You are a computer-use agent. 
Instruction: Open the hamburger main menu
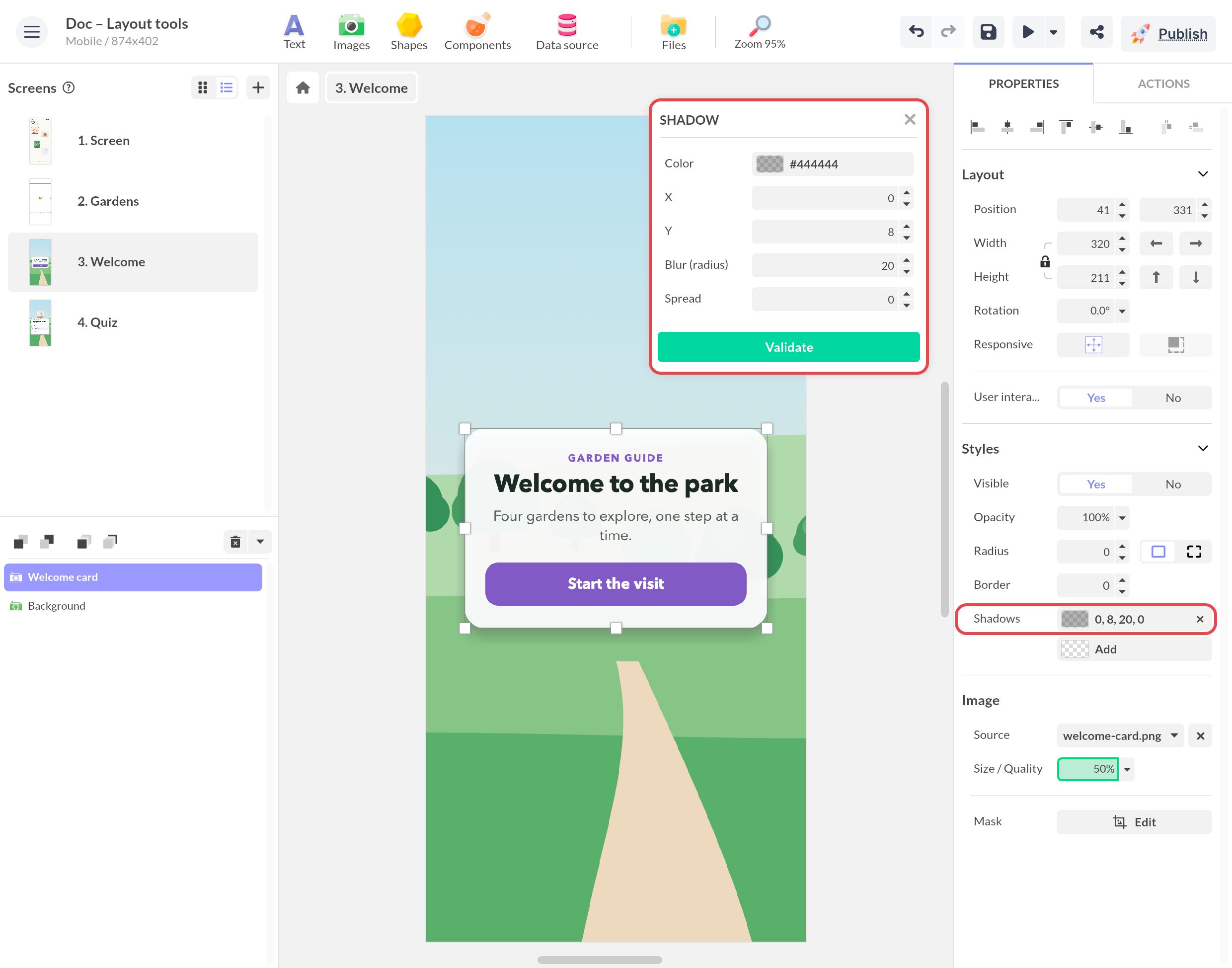32,32
